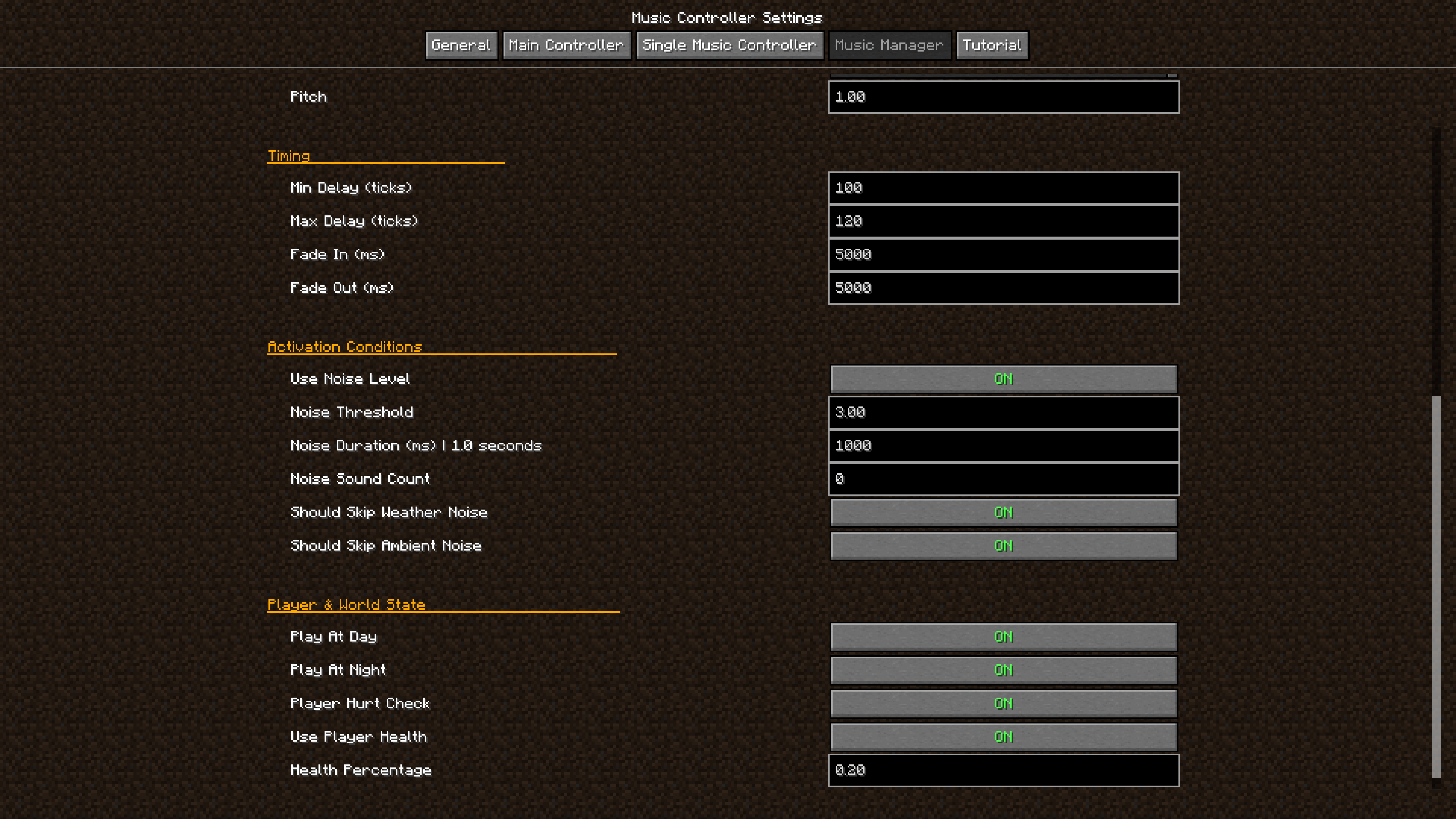
Task: Focus the Health Percentage field
Action: [1003, 770]
